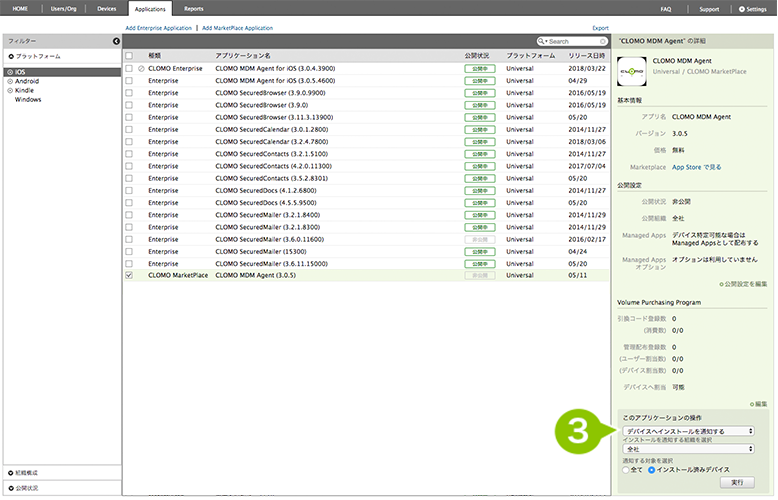The image size is (778, 500).
Task: Select Android in platform list
Action: coord(27,81)
